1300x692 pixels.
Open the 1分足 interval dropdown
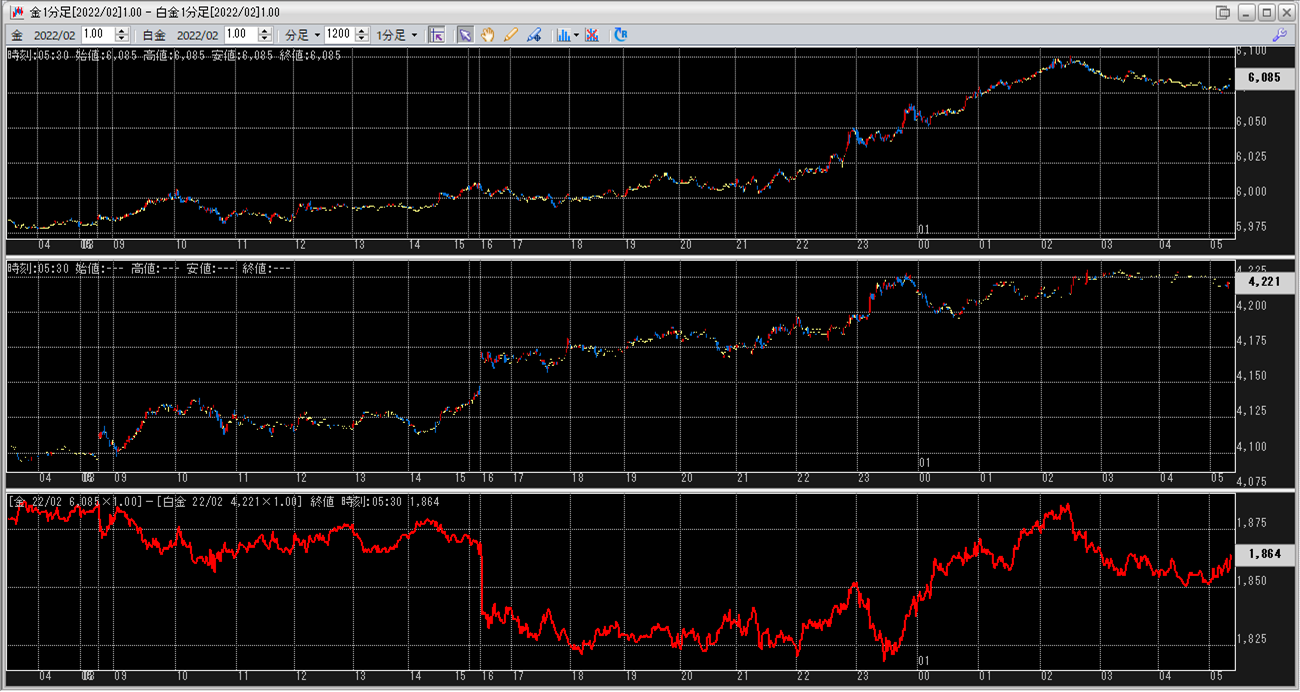coord(397,35)
